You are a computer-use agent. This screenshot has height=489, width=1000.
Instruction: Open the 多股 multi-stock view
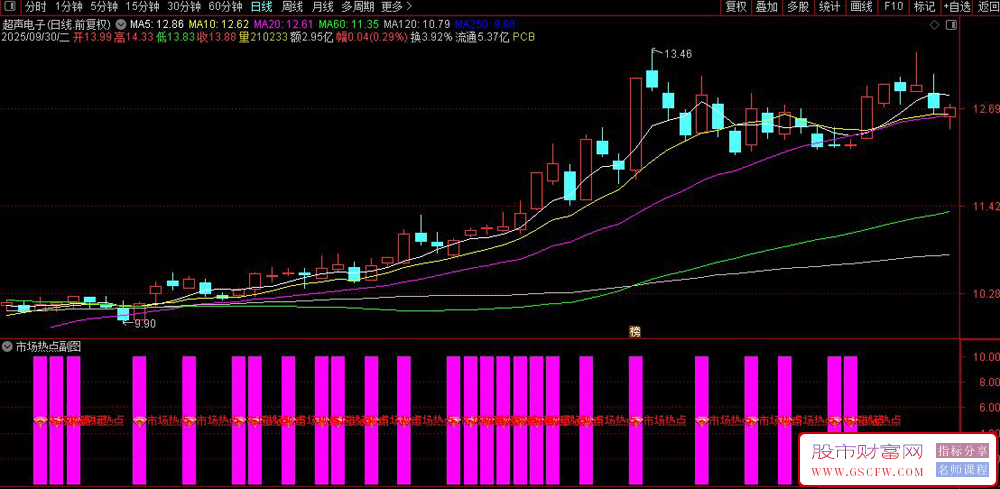797,6
